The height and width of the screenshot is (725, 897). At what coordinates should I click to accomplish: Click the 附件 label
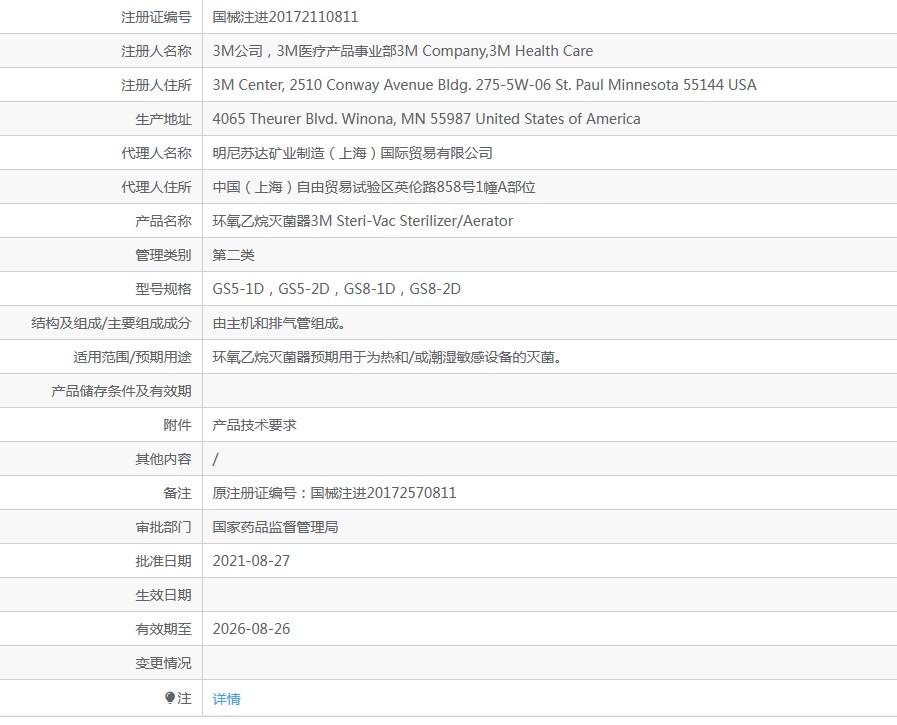[x=177, y=425]
